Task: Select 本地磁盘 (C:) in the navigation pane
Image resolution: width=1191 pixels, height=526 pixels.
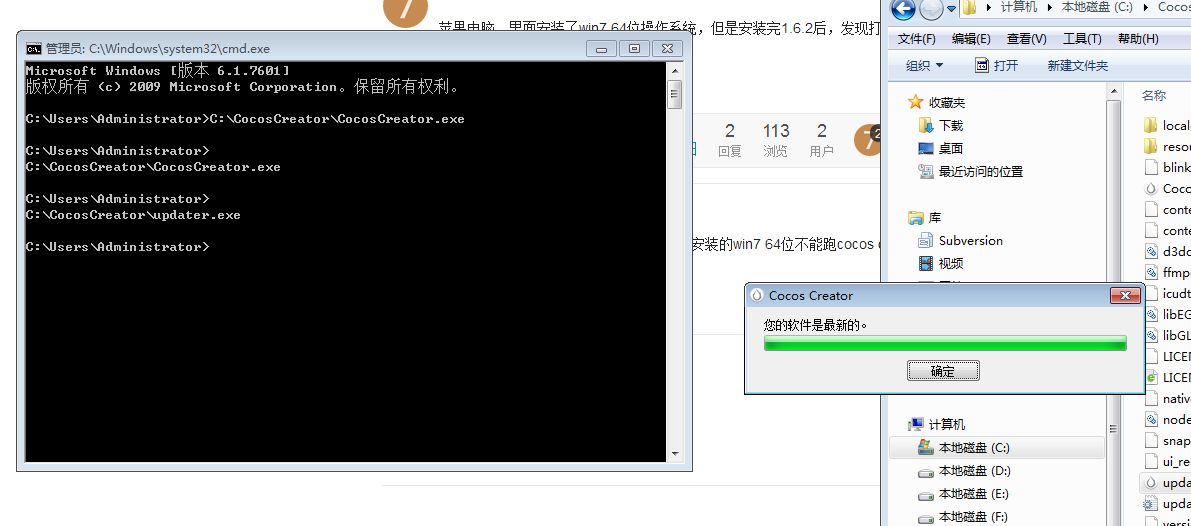Action: 997,448
